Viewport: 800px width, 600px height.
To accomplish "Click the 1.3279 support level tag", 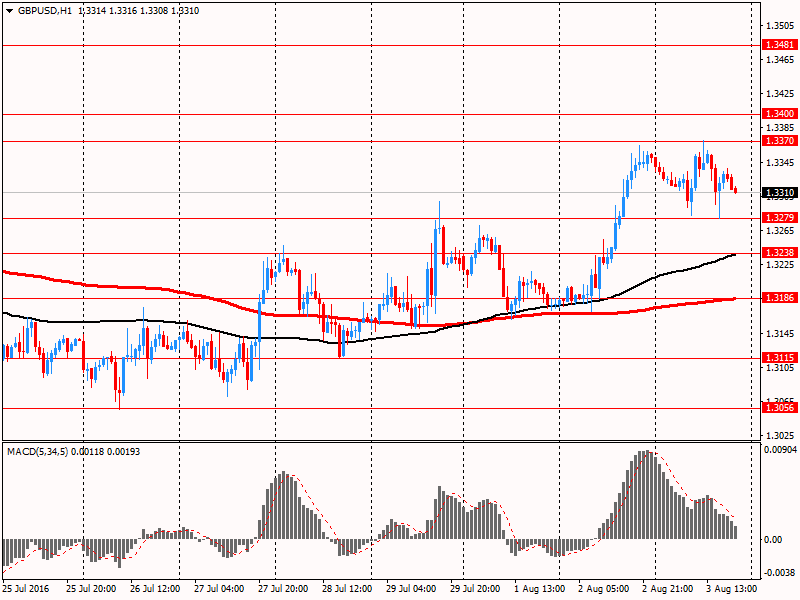I will 779,218.
